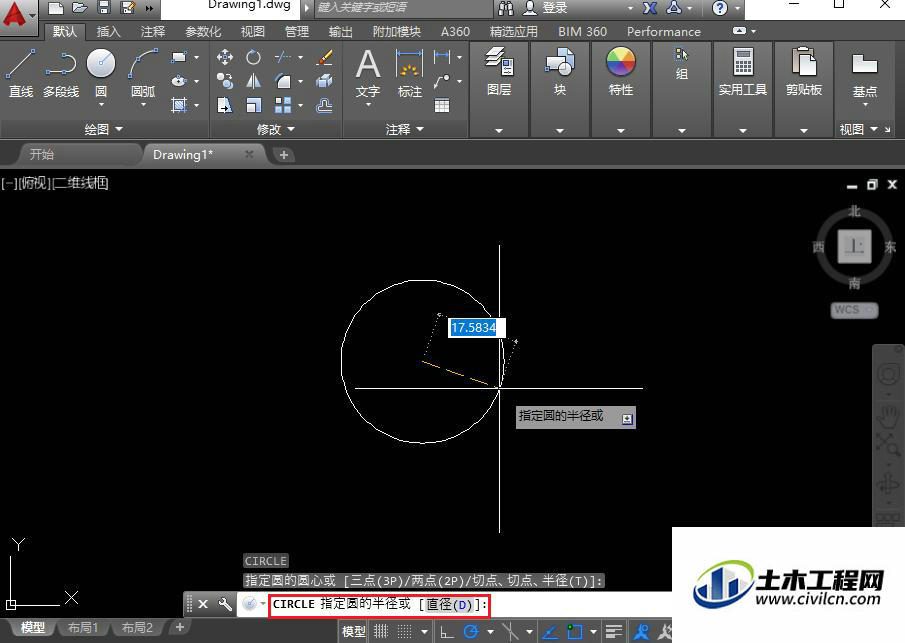Click the Linear dimension icon

442,57
